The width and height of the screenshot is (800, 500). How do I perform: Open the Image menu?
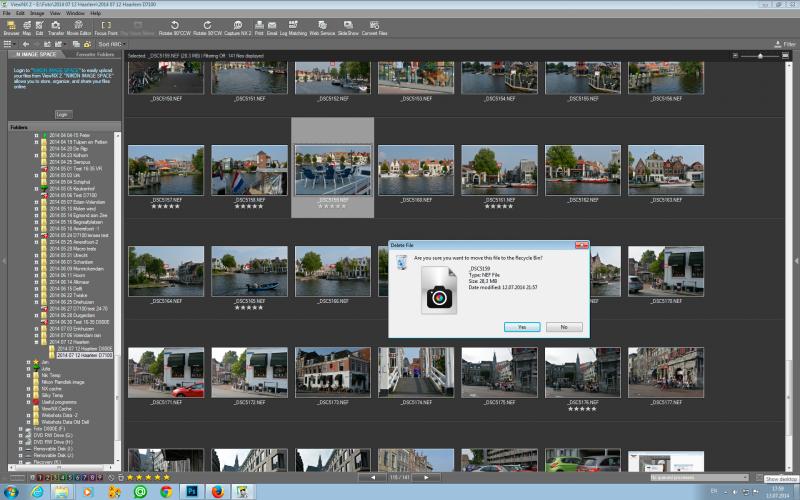tap(37, 13)
